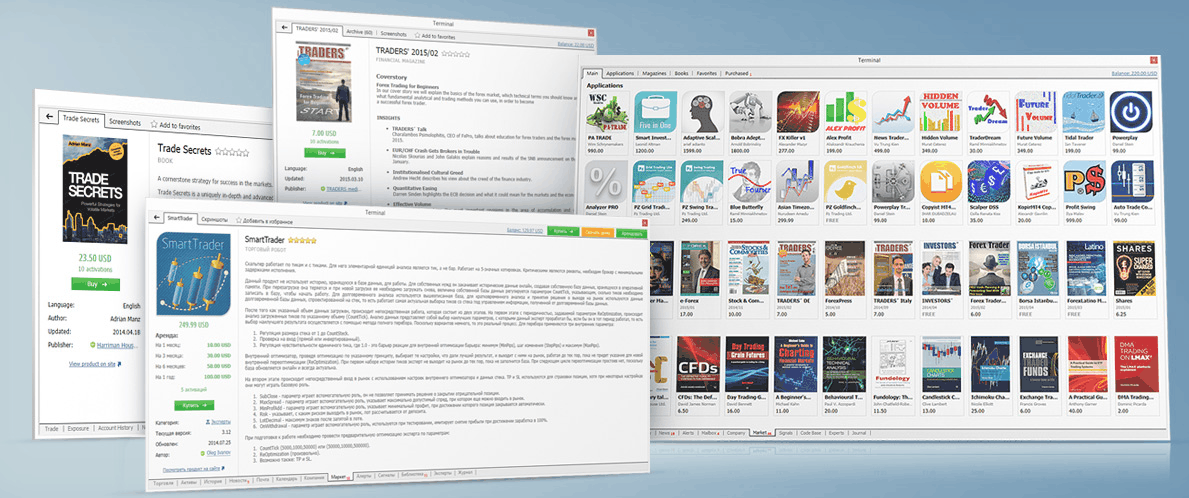Open Future Volume app icon
1189x498 pixels.
(x=1036, y=112)
